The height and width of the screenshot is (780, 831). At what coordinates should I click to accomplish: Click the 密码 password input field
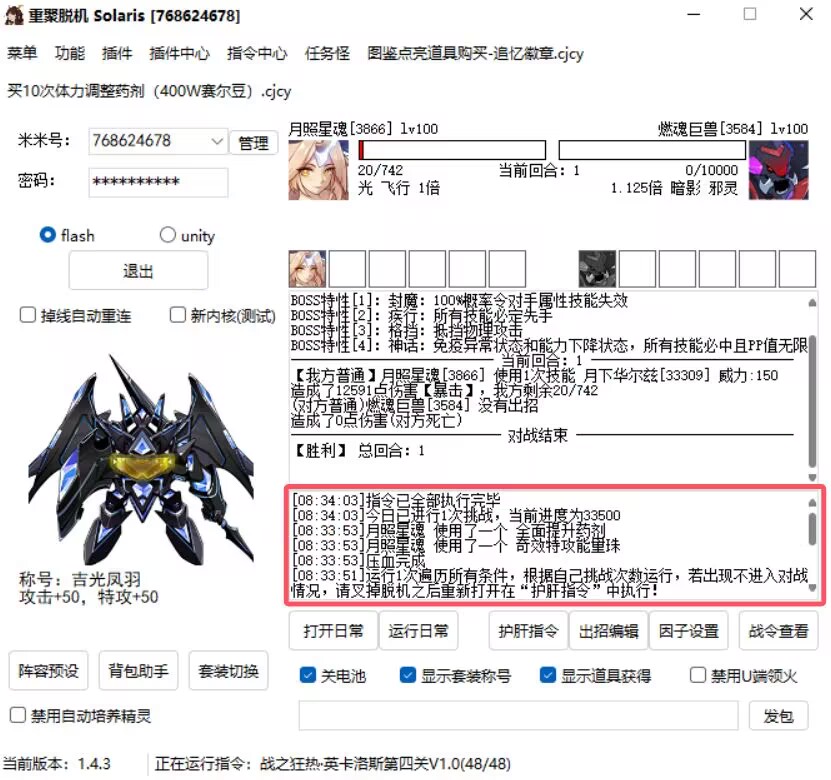pos(158,182)
